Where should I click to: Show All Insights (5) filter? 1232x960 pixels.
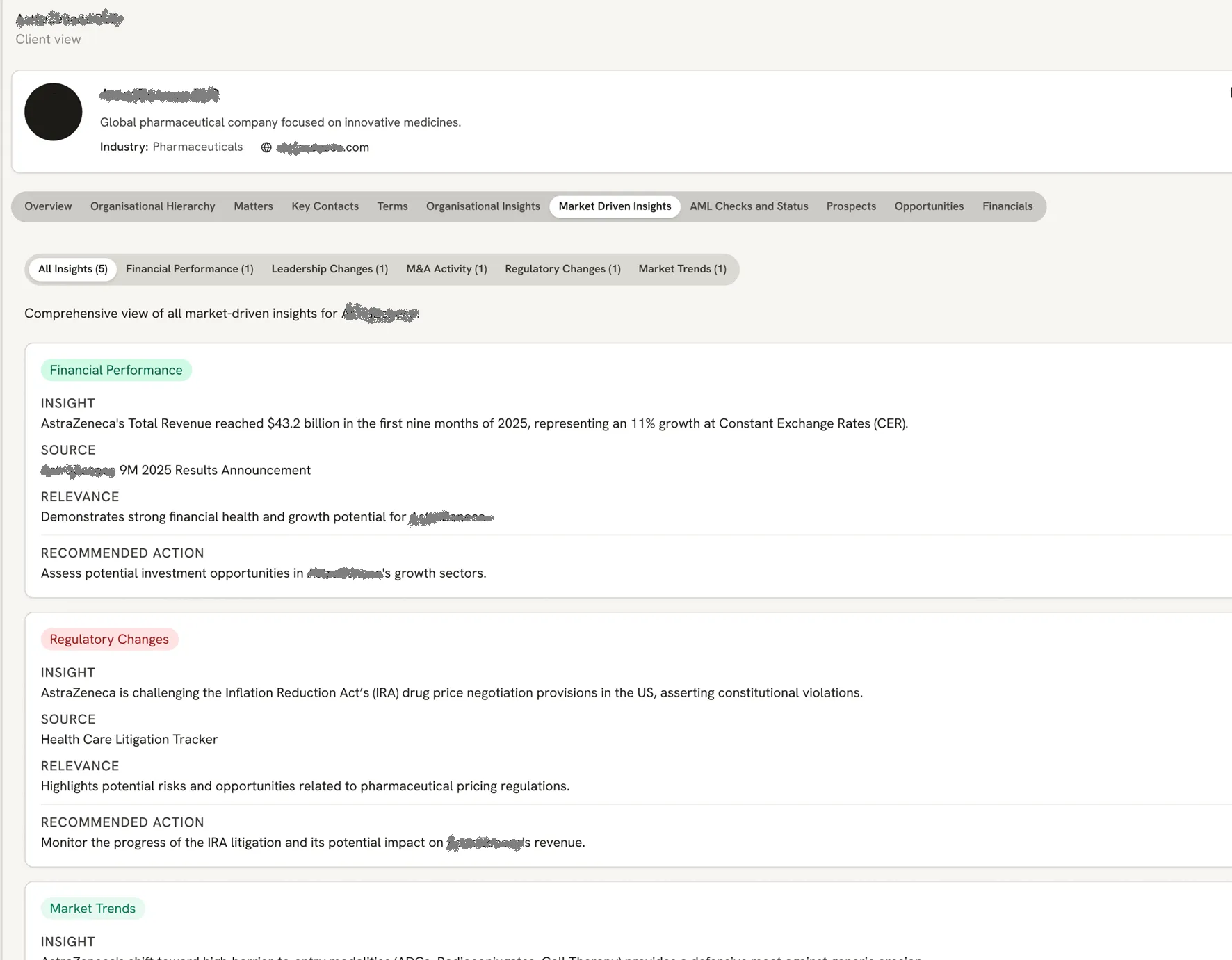point(73,269)
